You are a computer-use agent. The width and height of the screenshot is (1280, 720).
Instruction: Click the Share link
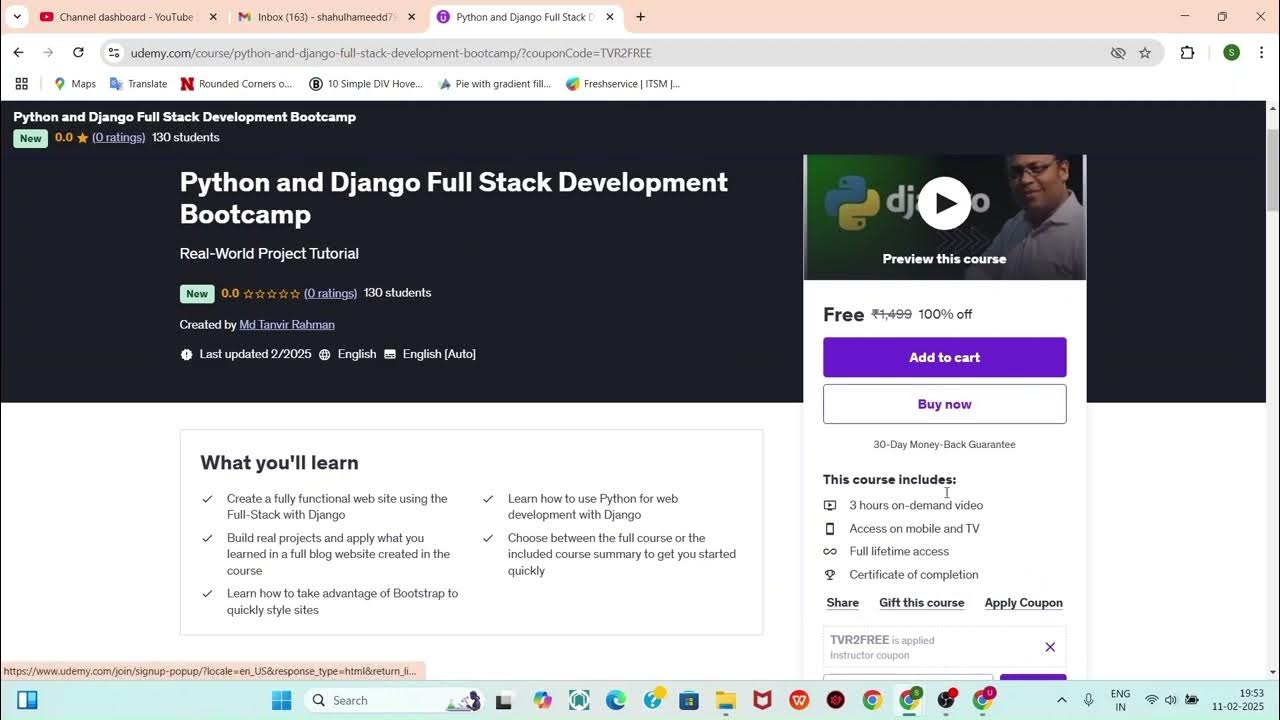(842, 603)
